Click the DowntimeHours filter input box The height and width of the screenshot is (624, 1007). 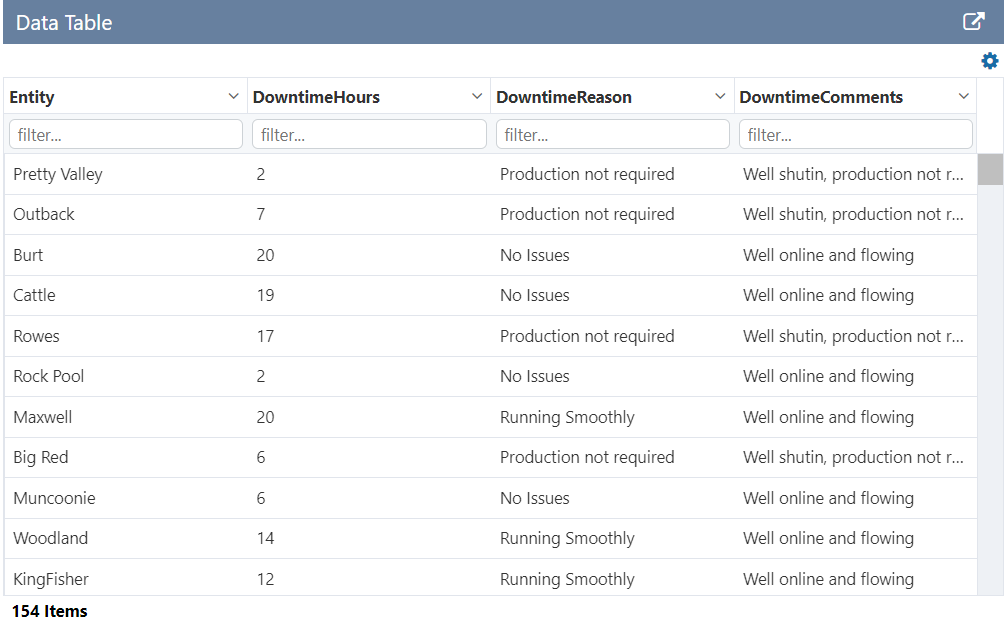tap(368, 133)
